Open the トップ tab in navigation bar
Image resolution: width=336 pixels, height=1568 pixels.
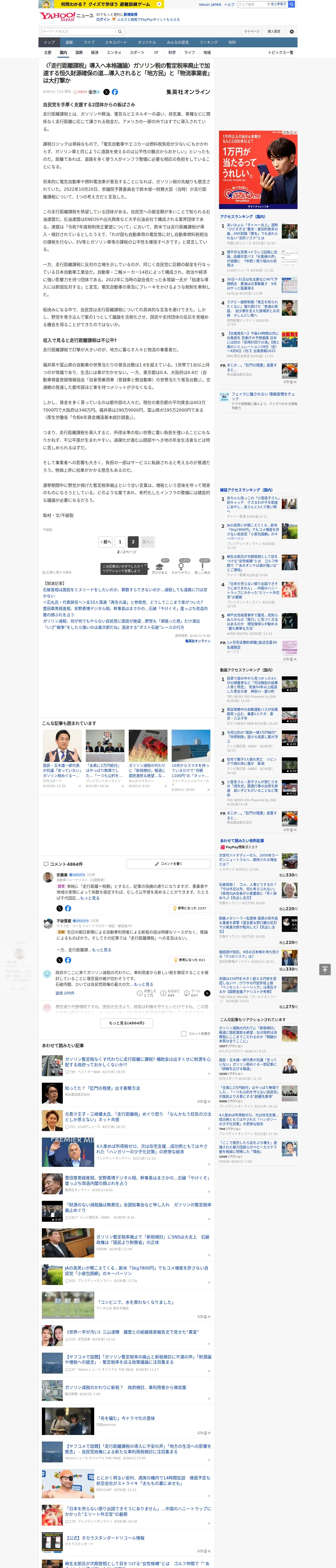pos(49,43)
